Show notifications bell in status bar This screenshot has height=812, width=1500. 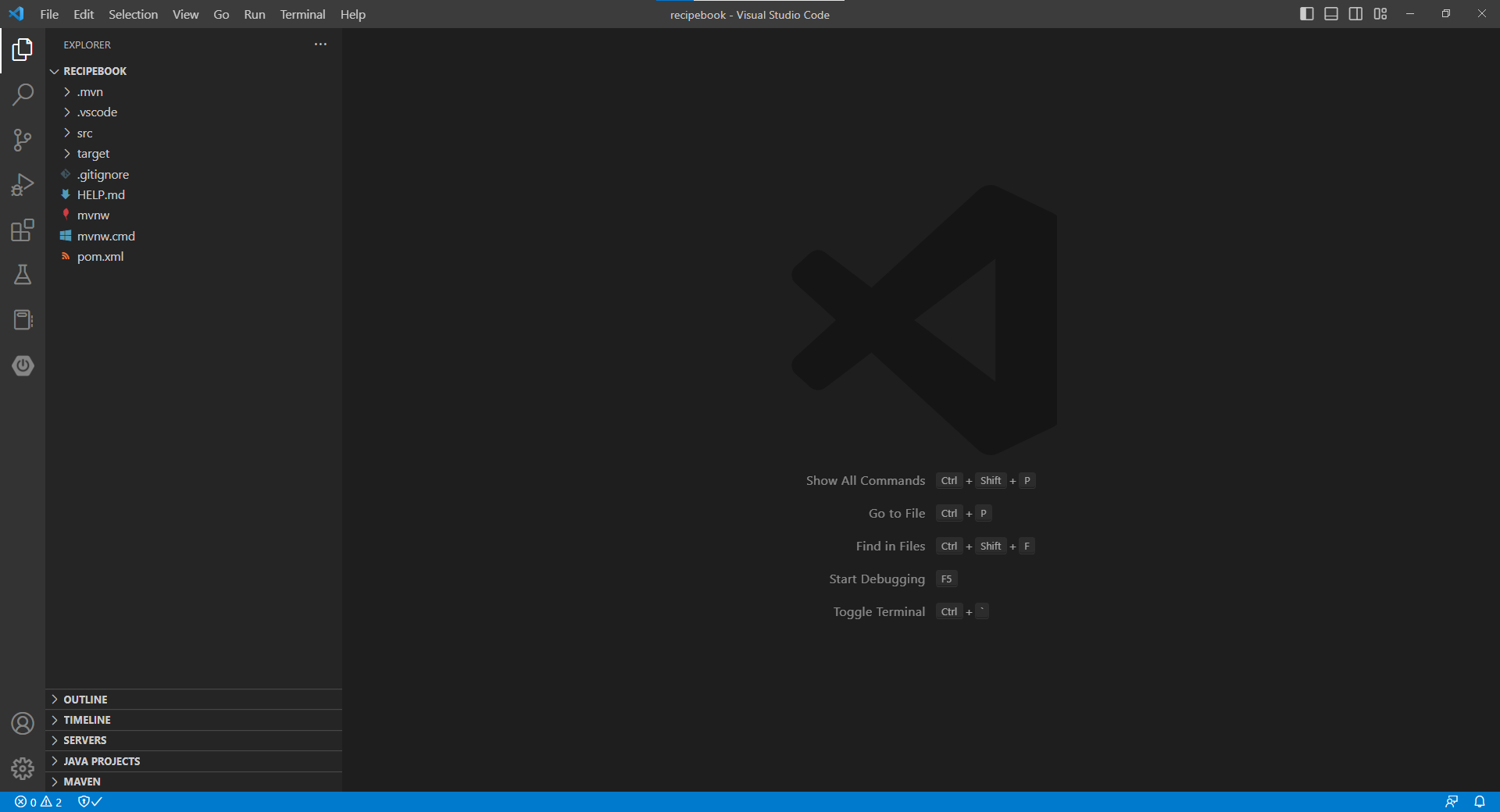(1480, 802)
